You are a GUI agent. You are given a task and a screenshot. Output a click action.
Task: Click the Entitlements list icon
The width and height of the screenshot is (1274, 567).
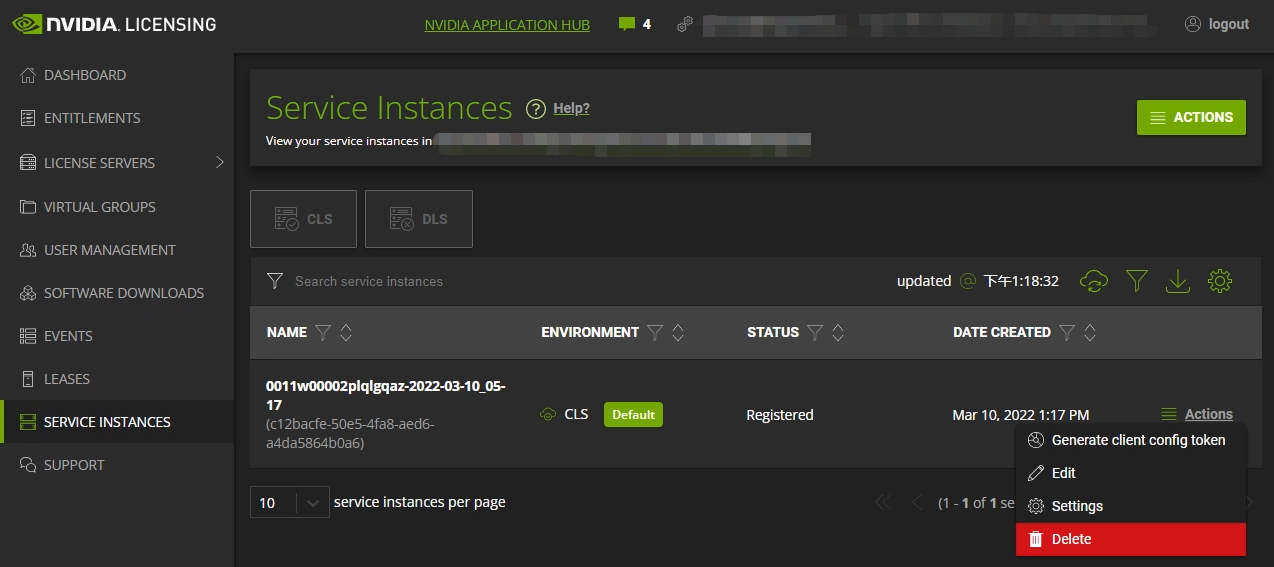28,118
